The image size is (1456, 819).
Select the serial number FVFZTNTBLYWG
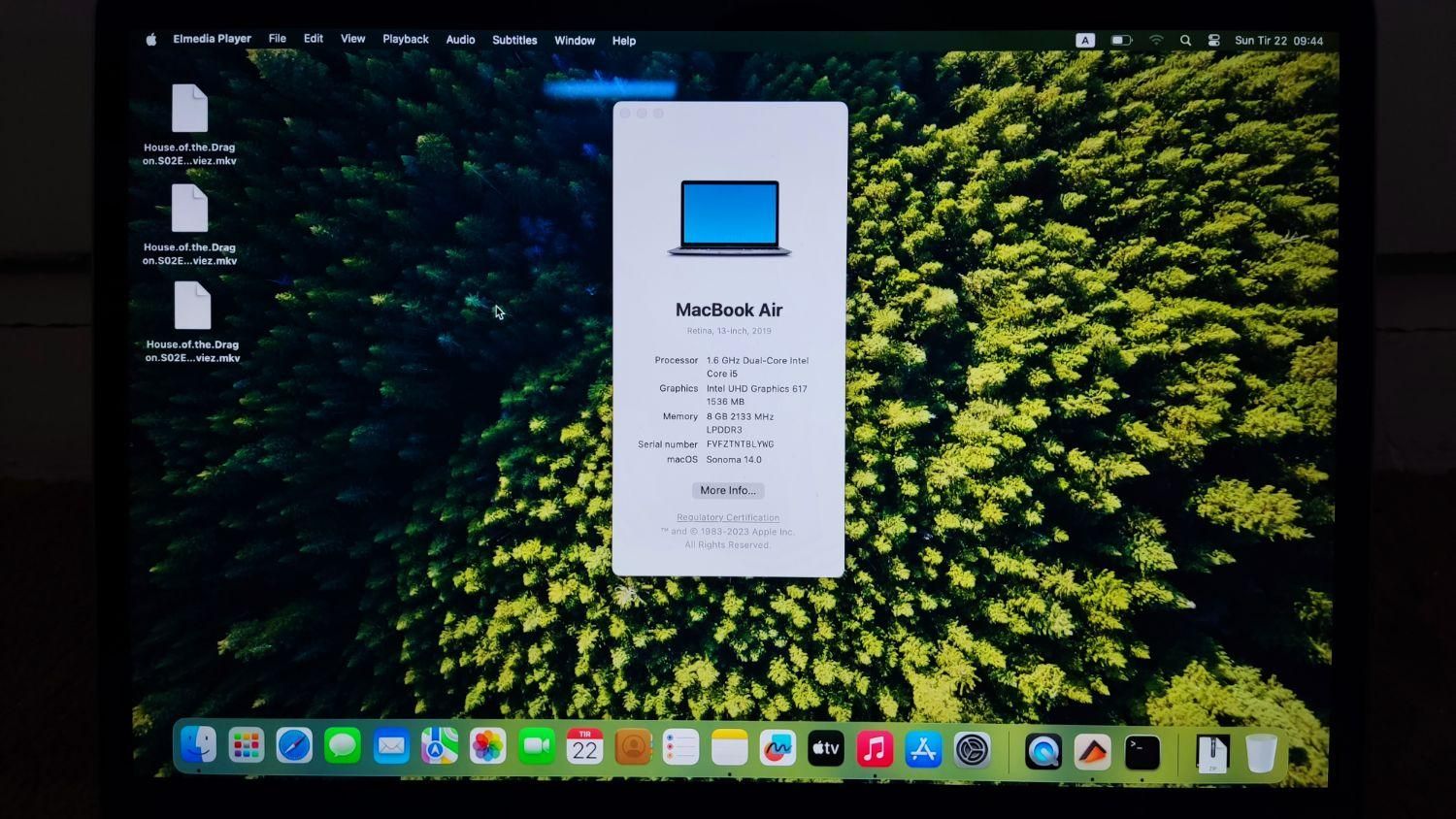[x=740, y=444]
